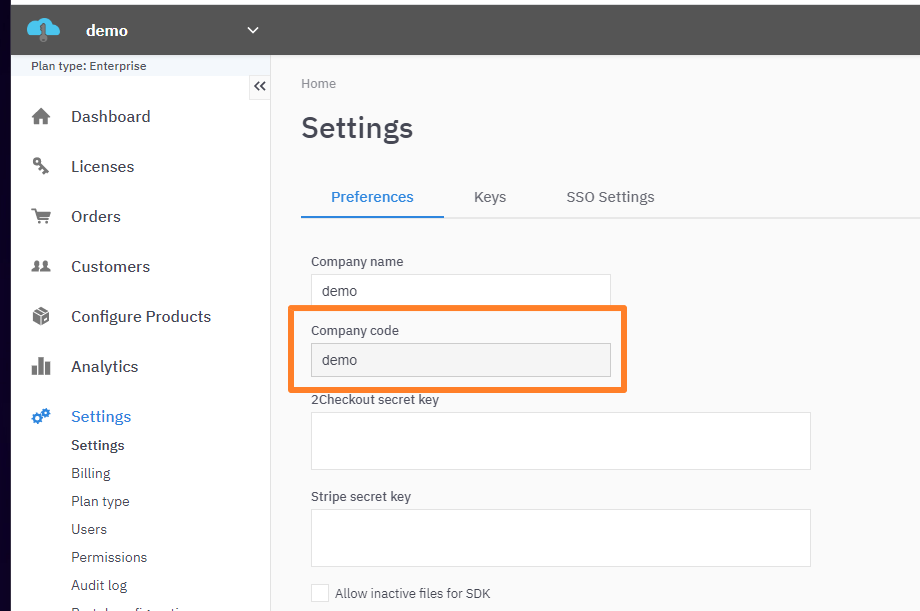Open Audit log submenu item
920x611 pixels.
(99, 585)
